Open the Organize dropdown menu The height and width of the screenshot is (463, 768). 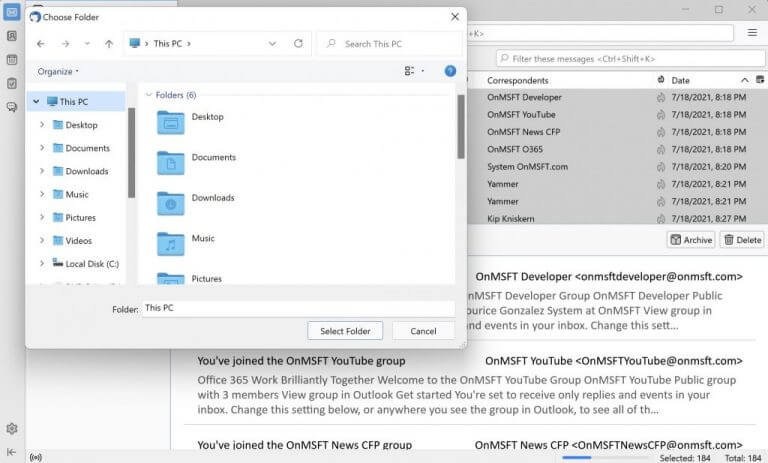coord(58,72)
